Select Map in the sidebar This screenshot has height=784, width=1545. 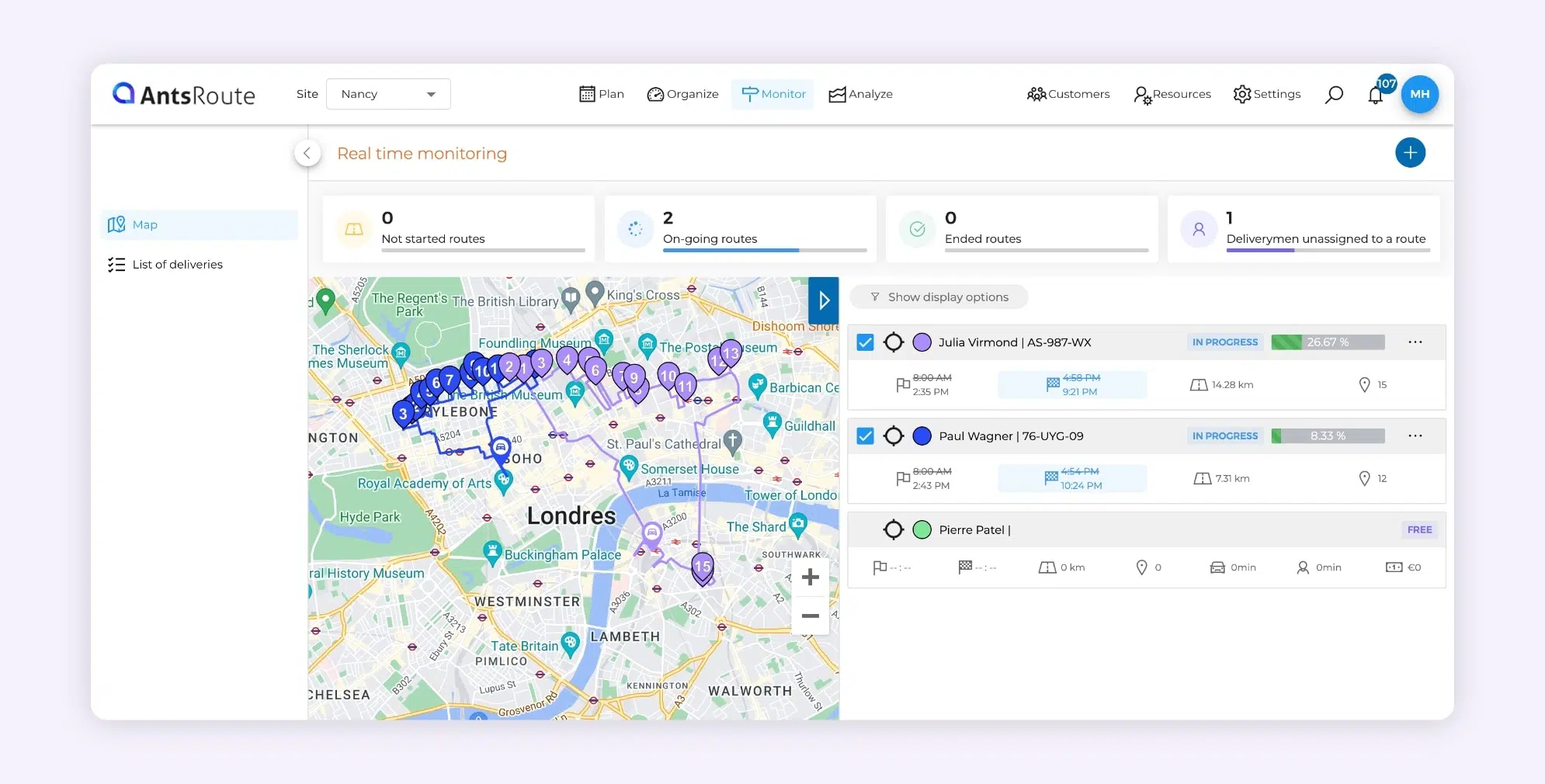click(x=200, y=224)
